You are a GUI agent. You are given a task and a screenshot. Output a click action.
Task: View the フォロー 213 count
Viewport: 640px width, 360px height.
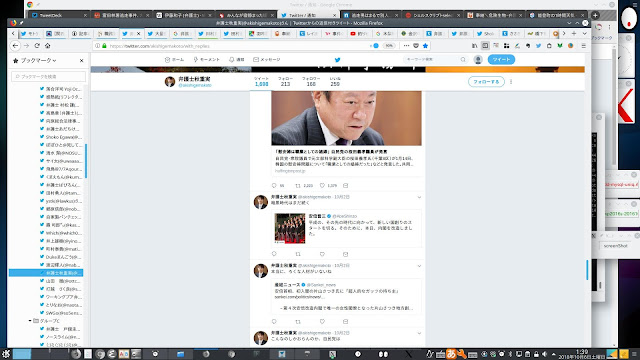[285, 82]
